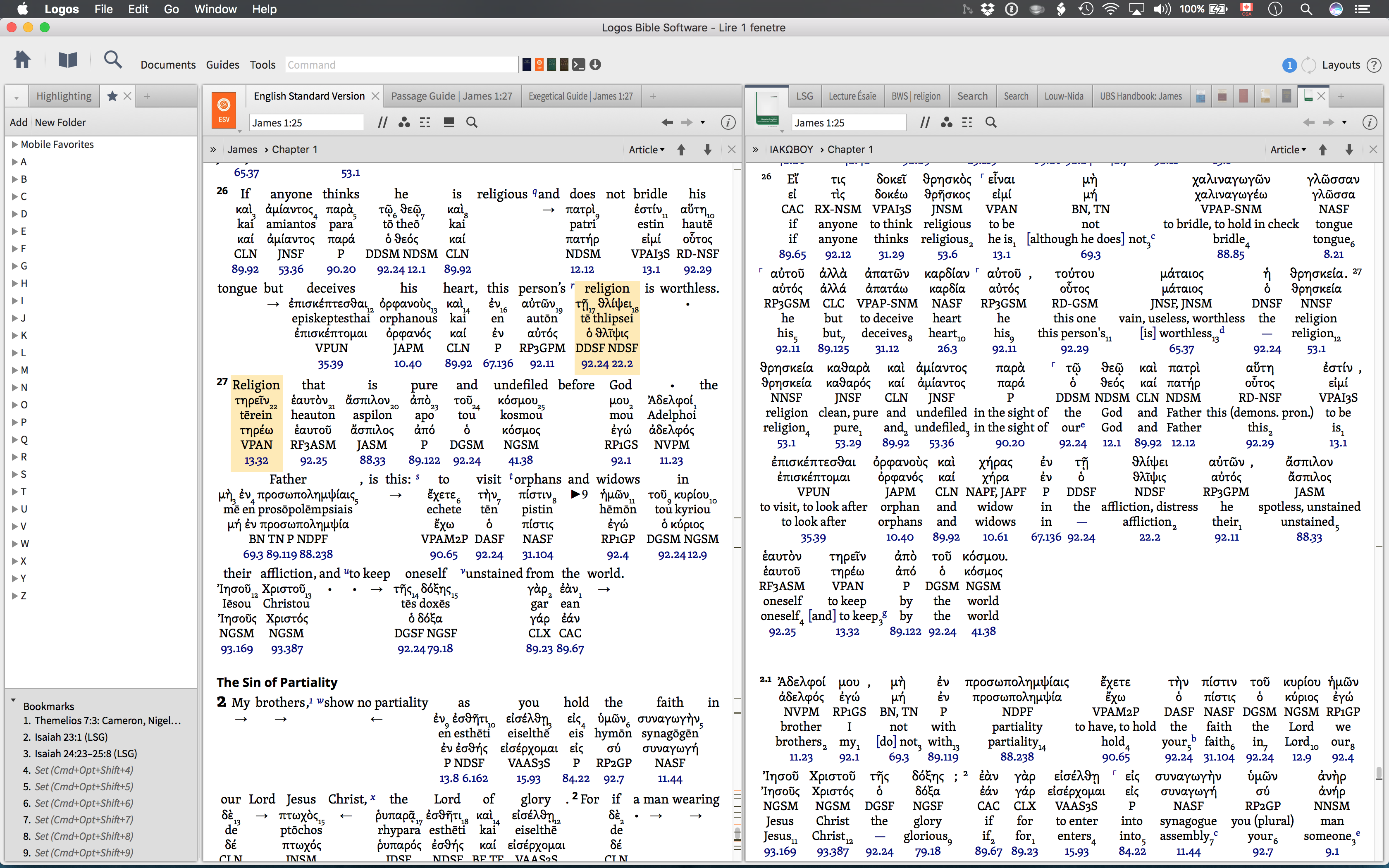Open Article navigation dropdown in ESV panel

(646, 150)
